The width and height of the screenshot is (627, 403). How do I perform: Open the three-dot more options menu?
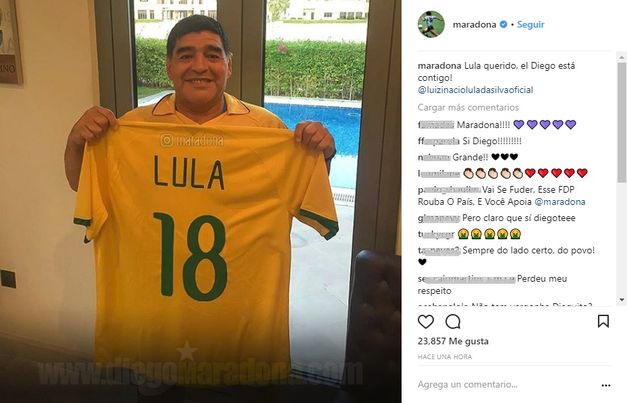606,385
